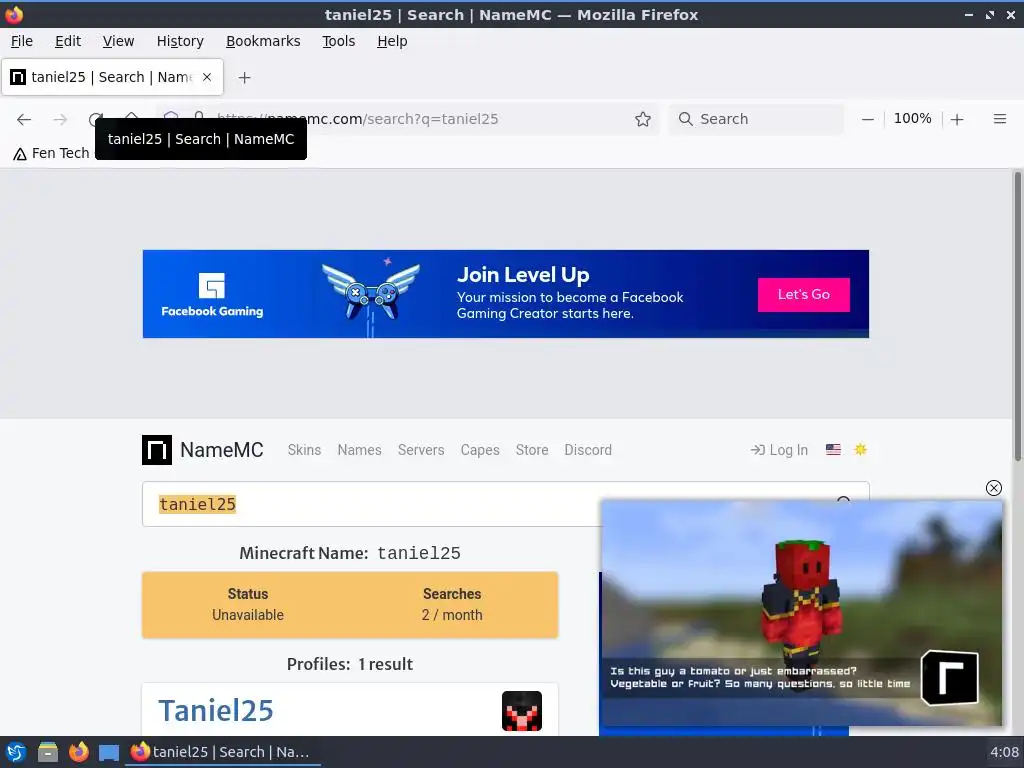Open the Taniel25 profile link
Image resolution: width=1024 pixels, height=768 pixels.
216,711
